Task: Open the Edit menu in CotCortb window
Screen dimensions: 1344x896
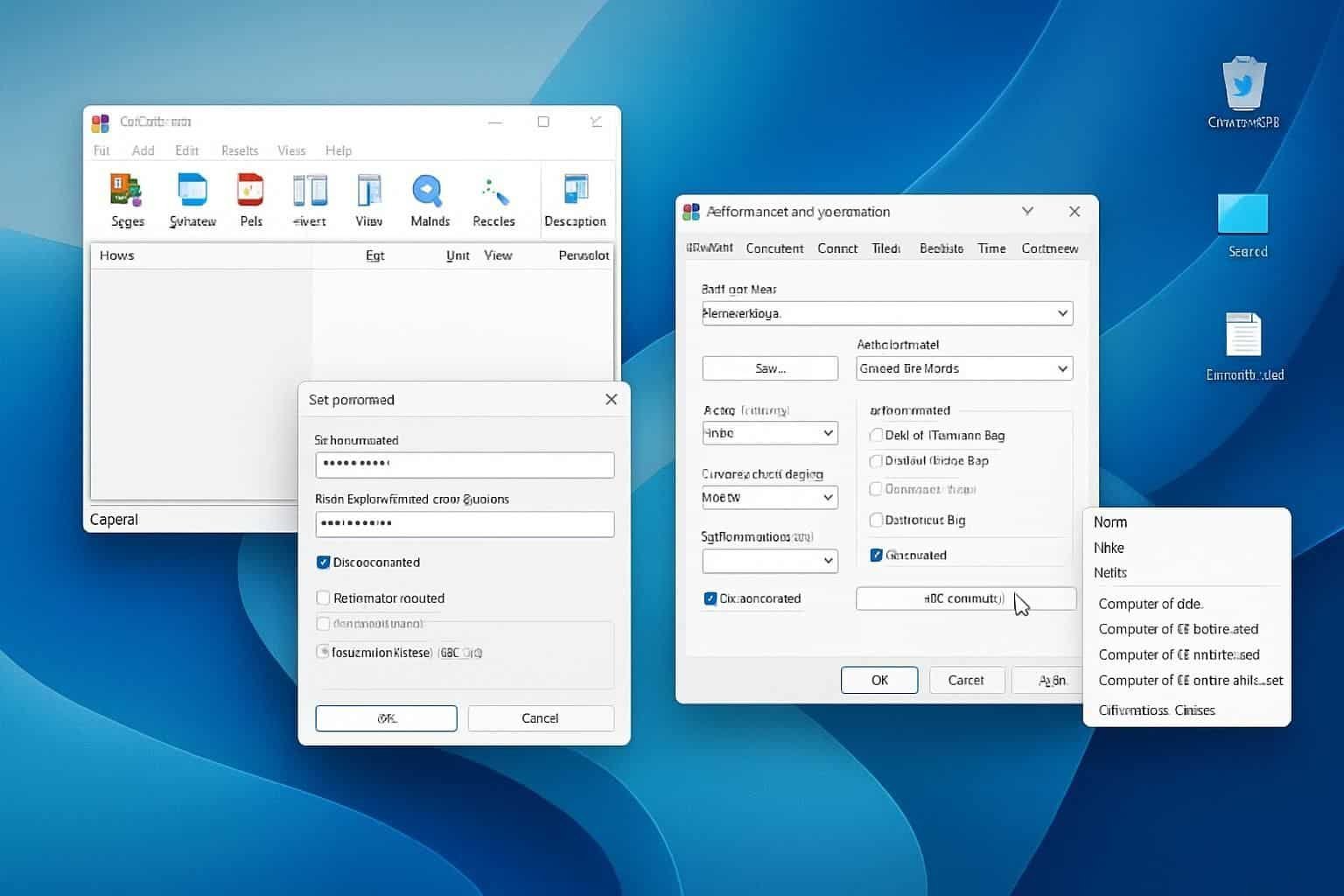Action: (187, 150)
